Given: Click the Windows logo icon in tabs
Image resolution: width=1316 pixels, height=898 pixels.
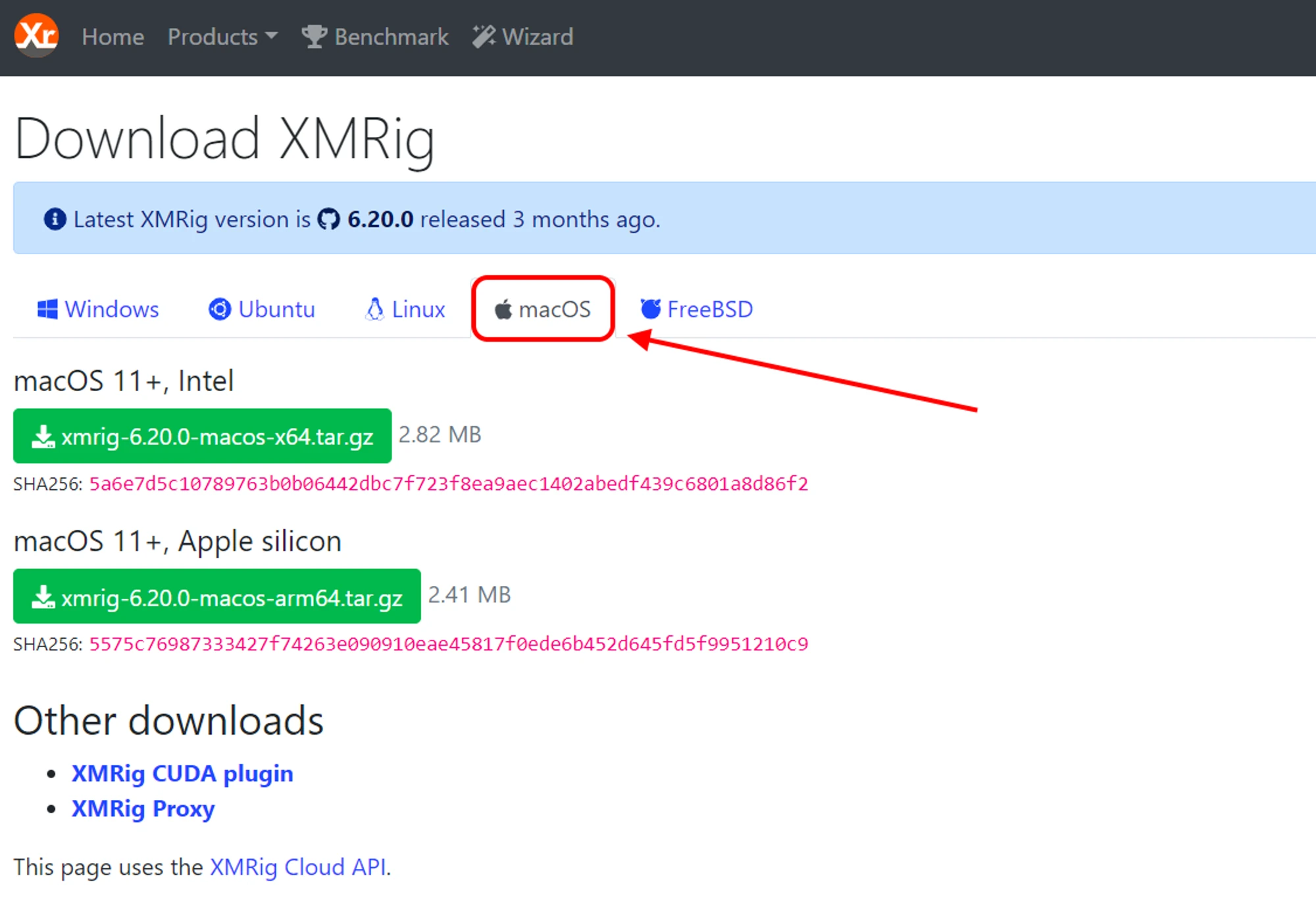Looking at the screenshot, I should (x=47, y=309).
